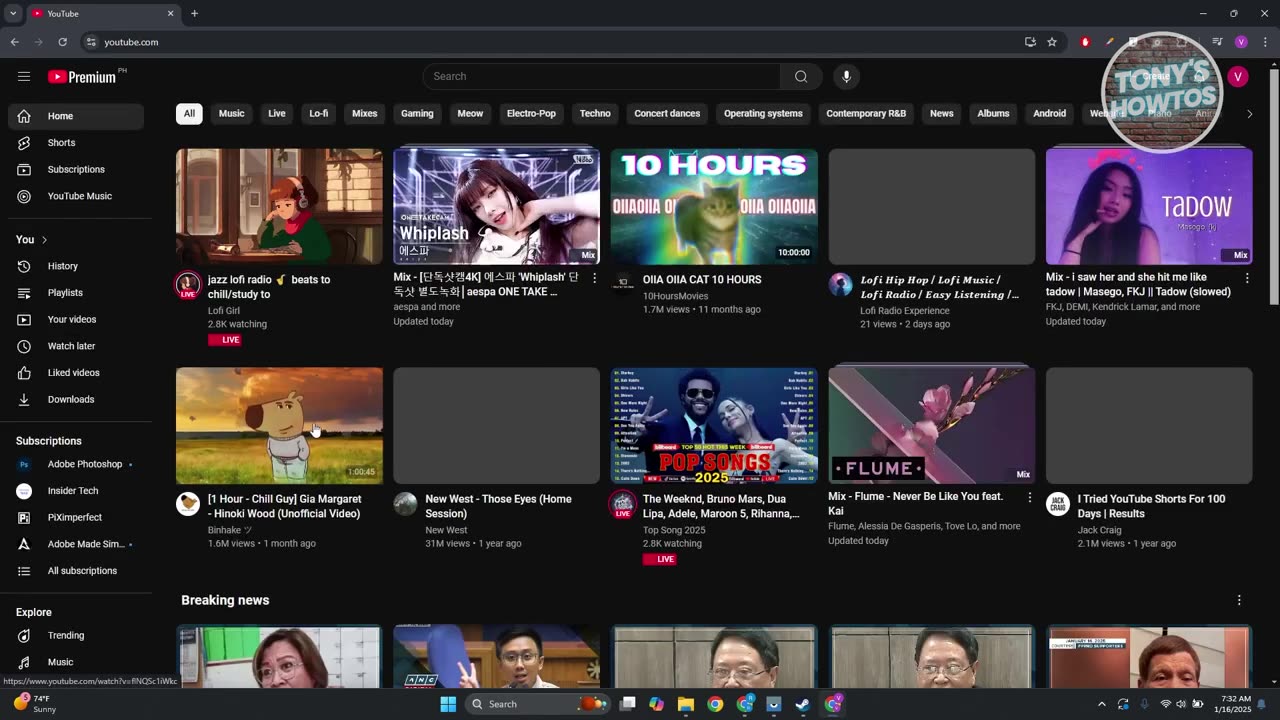Open Your videos
This screenshot has width=1280, height=720.
pyautogui.click(x=76, y=319)
